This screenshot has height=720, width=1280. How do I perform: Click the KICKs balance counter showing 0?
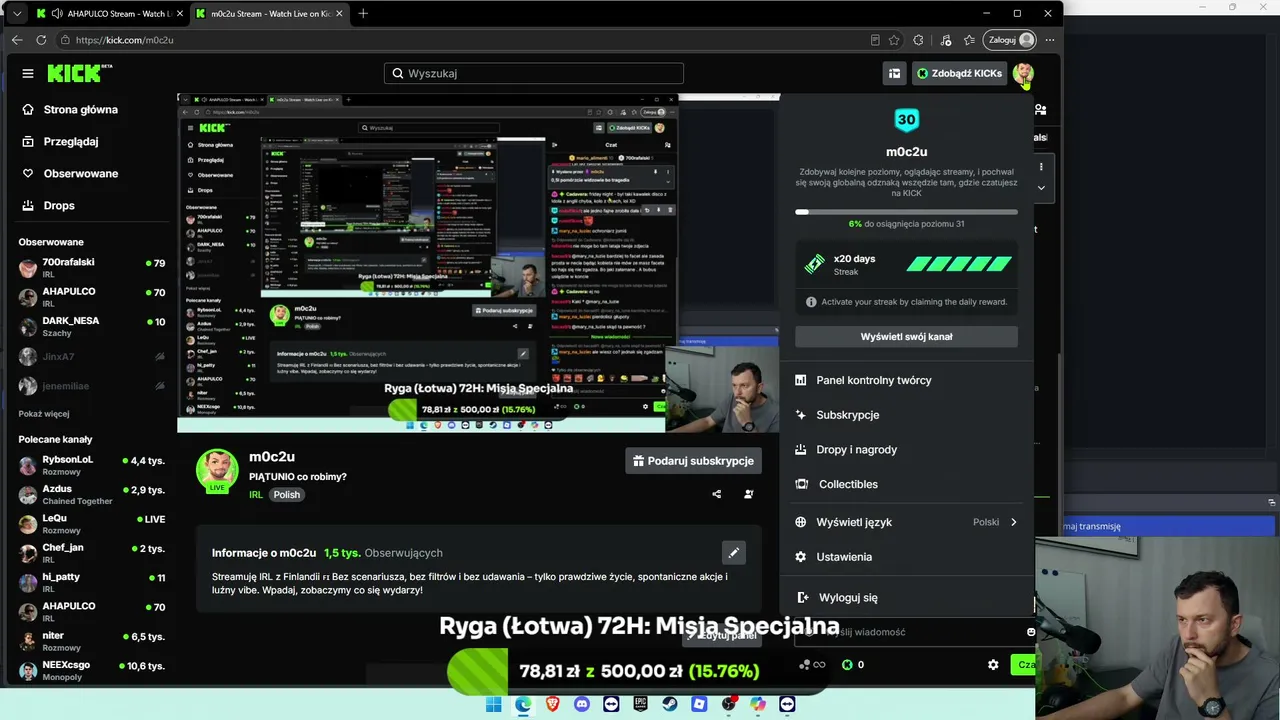(x=853, y=665)
